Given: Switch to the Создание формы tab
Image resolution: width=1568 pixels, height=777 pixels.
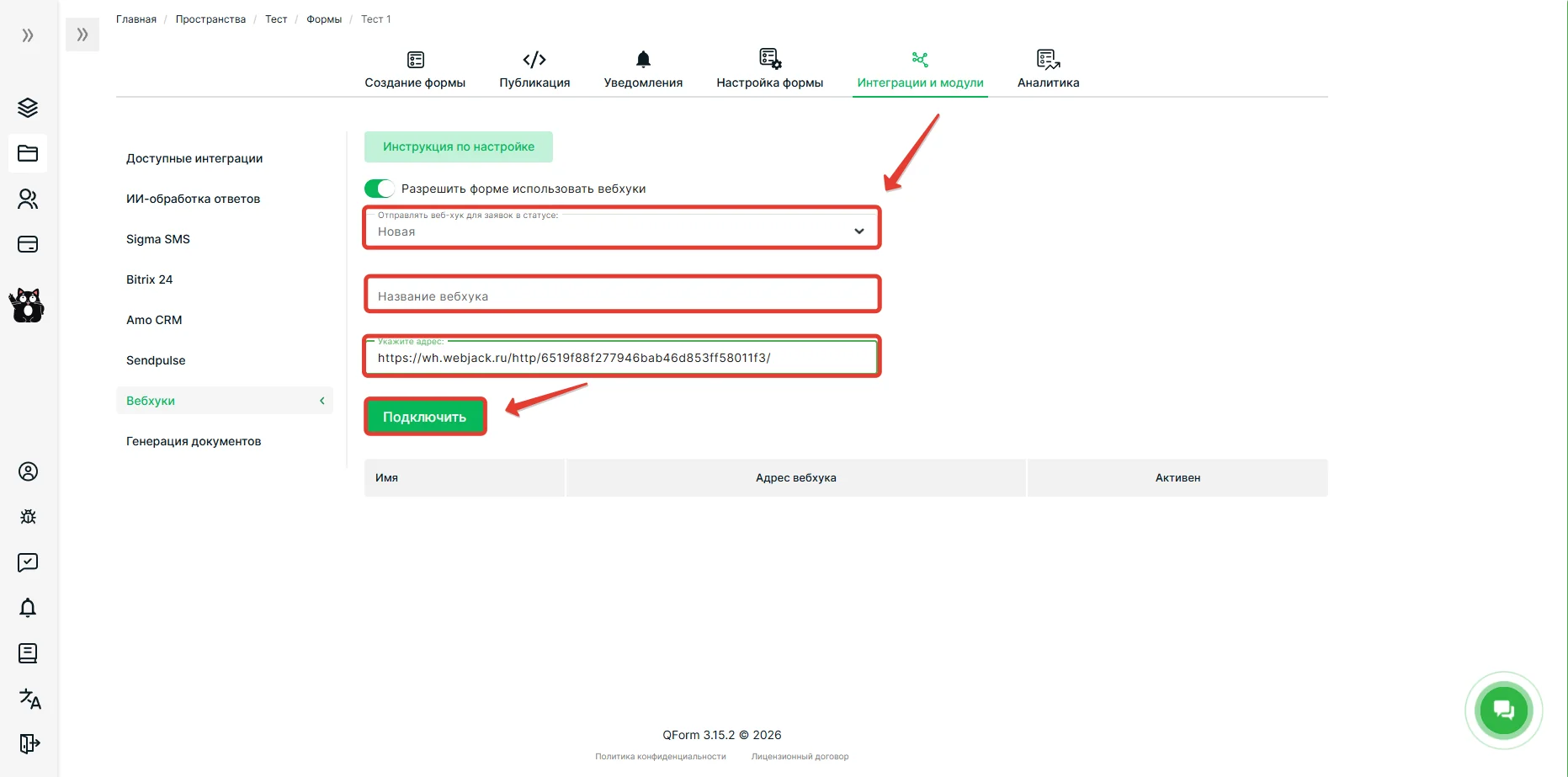Looking at the screenshot, I should (415, 70).
